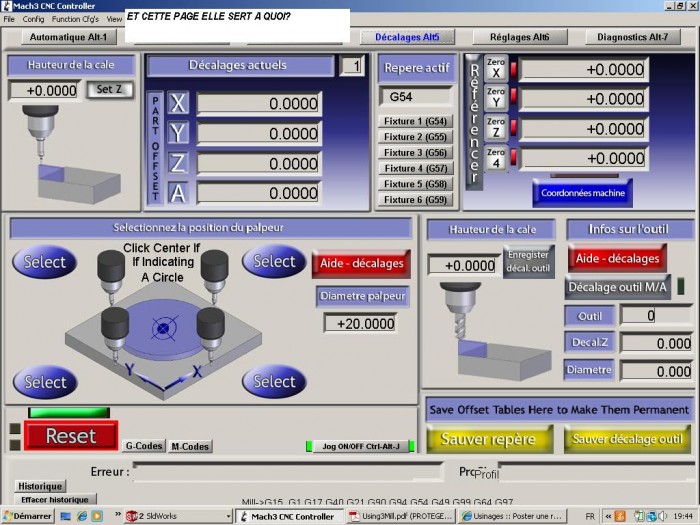
Task: Select Fixture 3 (G56)
Action: 415,153
